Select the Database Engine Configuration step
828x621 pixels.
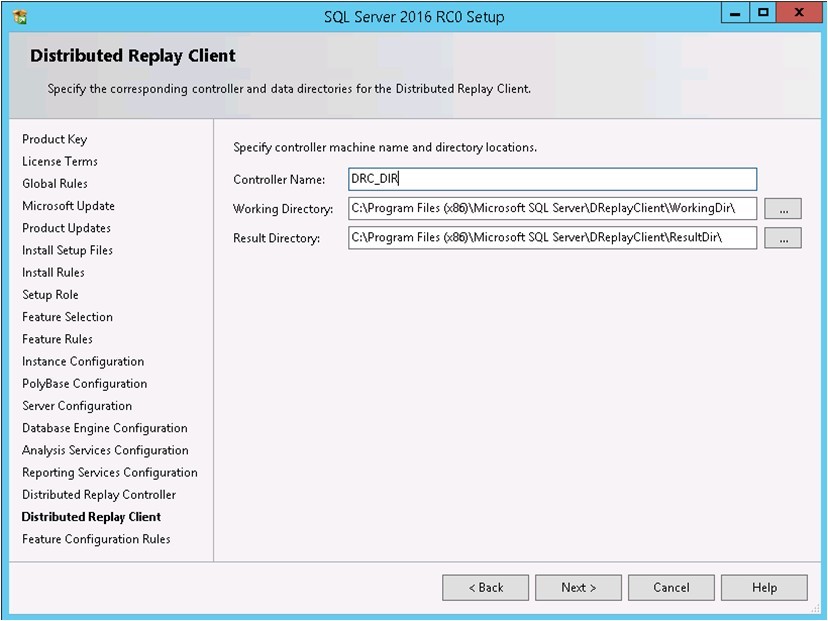[x=105, y=428]
